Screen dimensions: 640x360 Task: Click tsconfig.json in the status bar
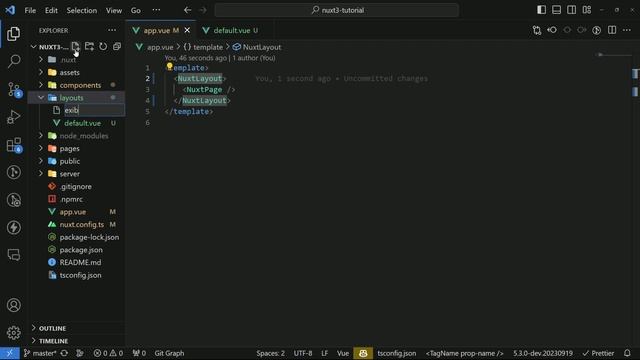pyautogui.click(x=397, y=353)
